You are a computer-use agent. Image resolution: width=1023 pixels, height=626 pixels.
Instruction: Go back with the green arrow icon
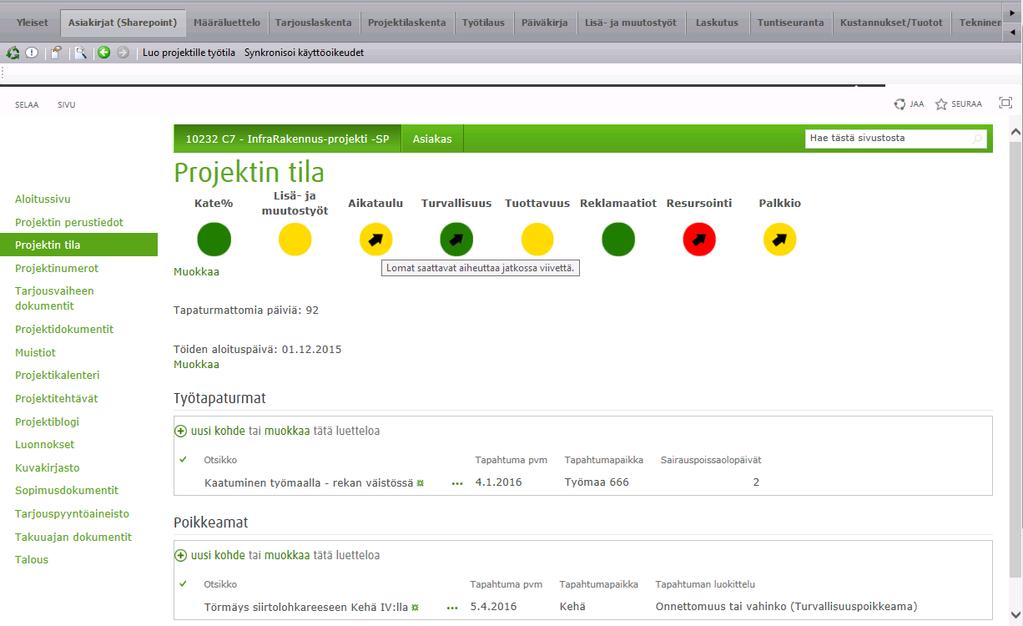[x=104, y=52]
